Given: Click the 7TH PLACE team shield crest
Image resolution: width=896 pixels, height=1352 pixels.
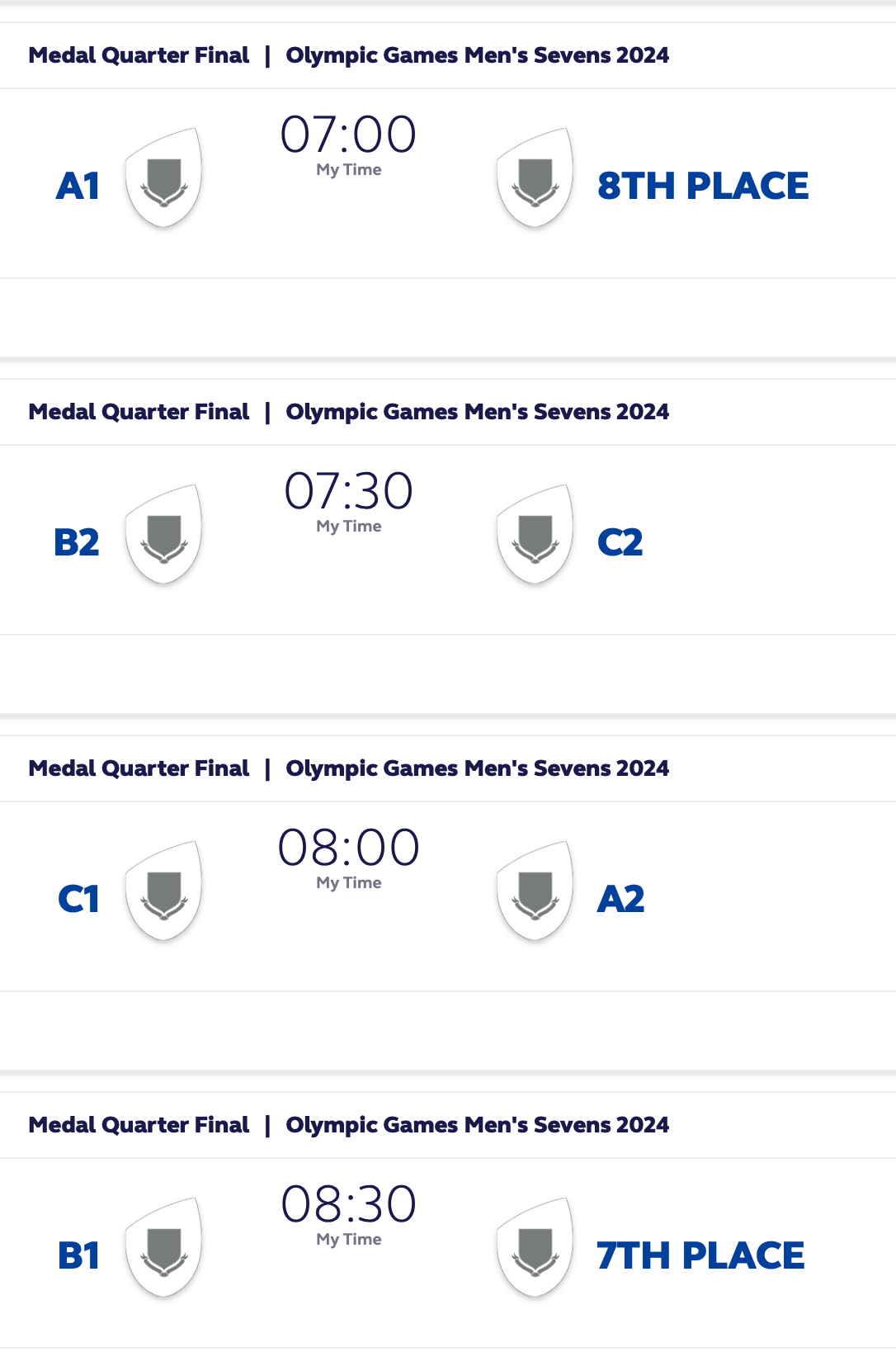Looking at the screenshot, I should point(535,1247).
